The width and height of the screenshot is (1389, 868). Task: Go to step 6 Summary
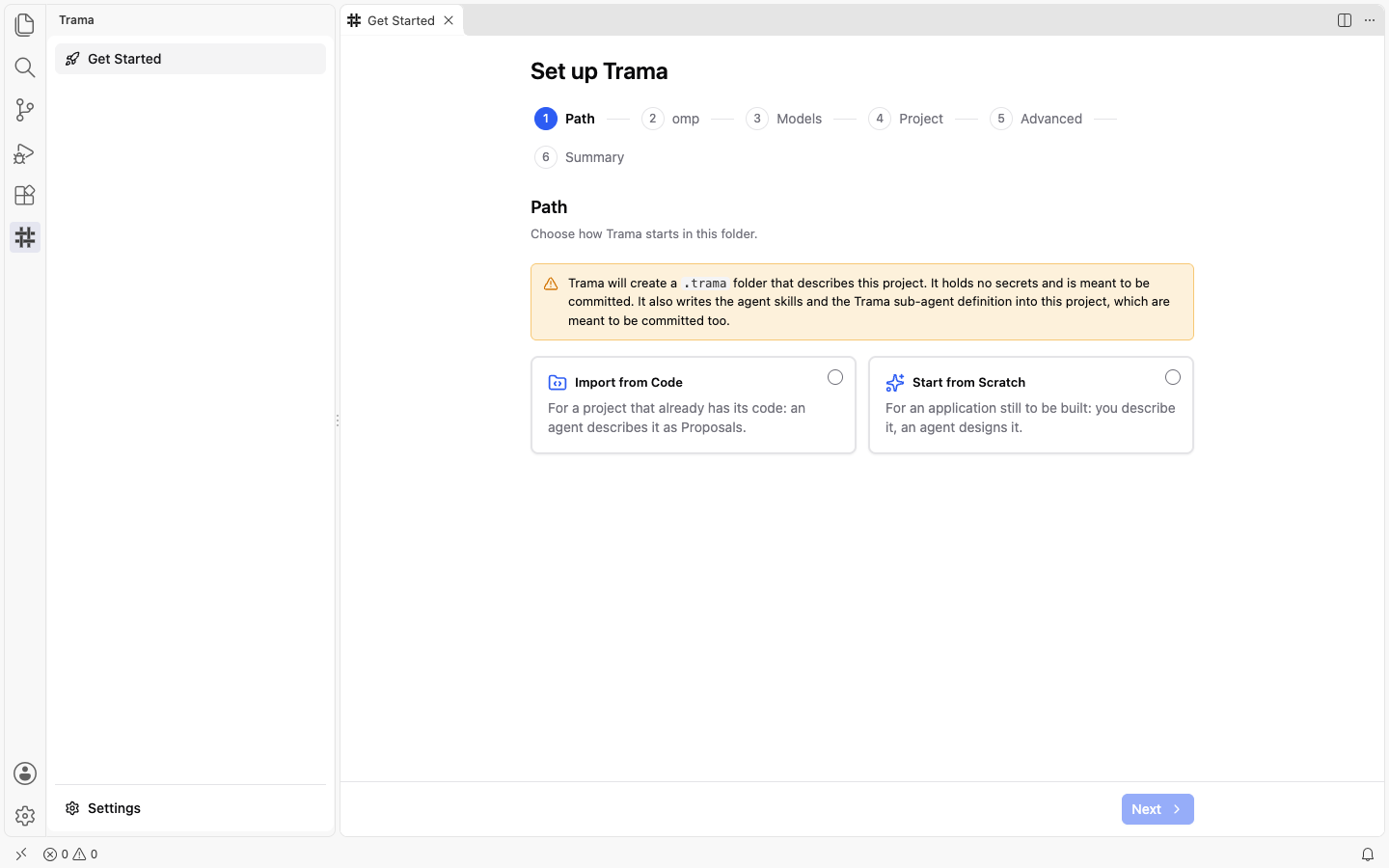coord(580,157)
